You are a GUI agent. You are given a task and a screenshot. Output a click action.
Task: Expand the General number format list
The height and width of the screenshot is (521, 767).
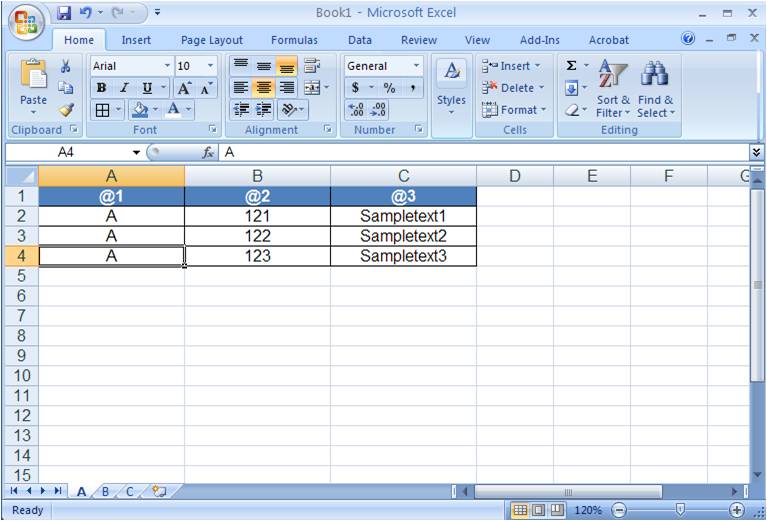tap(416, 66)
